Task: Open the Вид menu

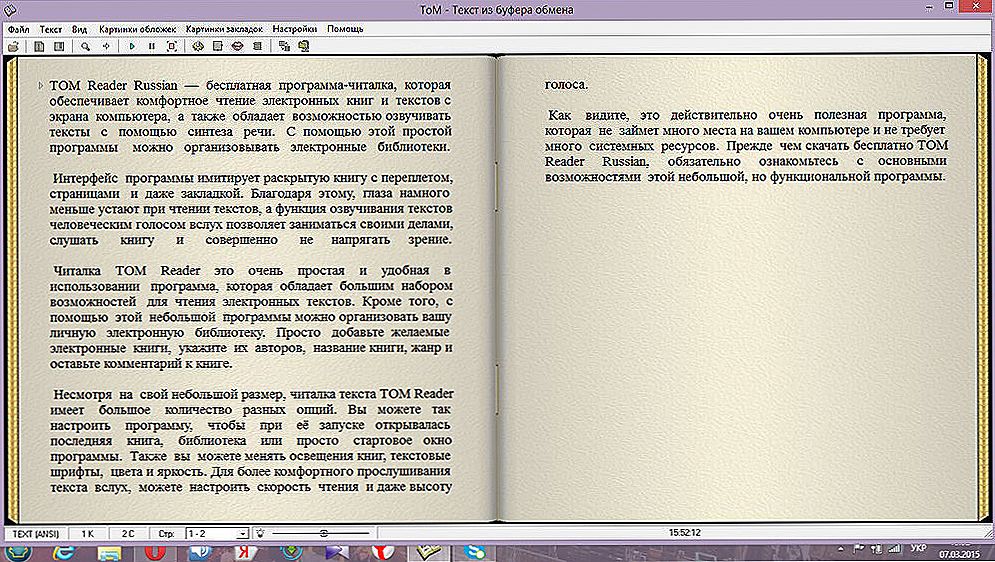Action: point(79,29)
